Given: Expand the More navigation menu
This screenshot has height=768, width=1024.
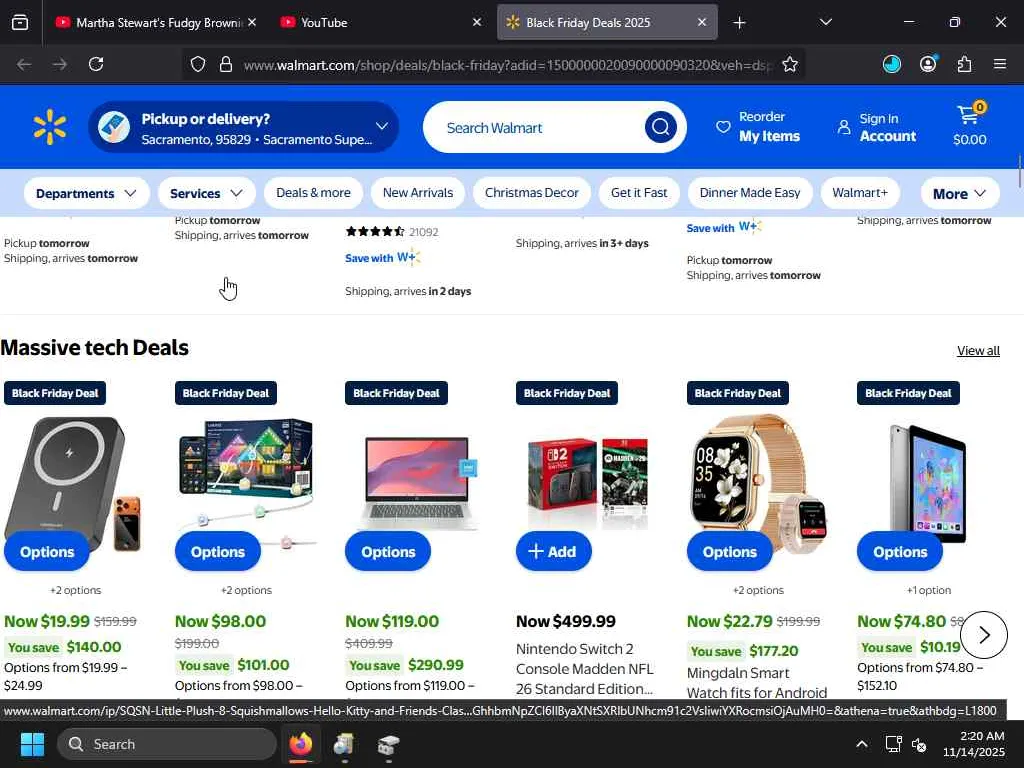Looking at the screenshot, I should 959,193.
